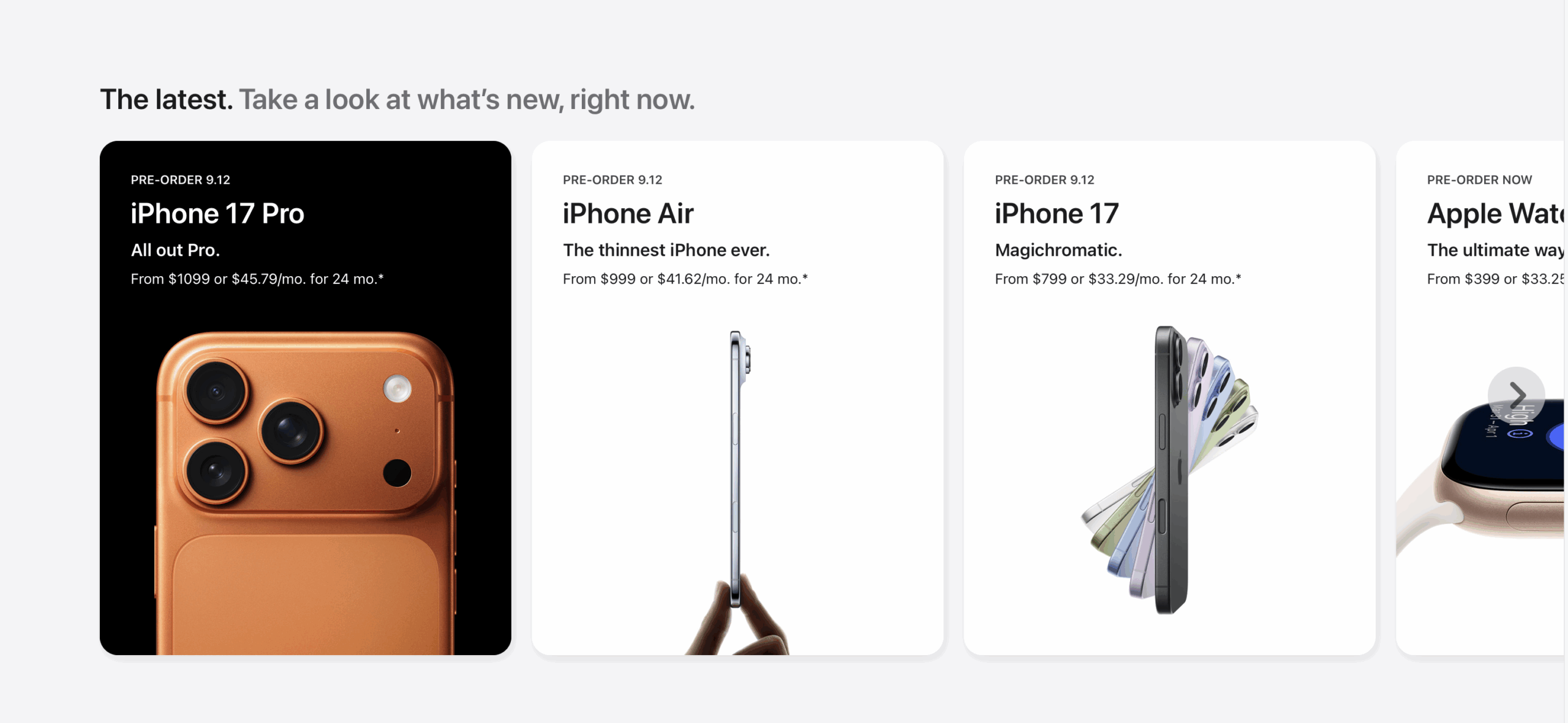Image resolution: width=1568 pixels, height=723 pixels.
Task: Click 'PRE-ORDER NOW' label on Watch card
Action: tap(1479, 180)
